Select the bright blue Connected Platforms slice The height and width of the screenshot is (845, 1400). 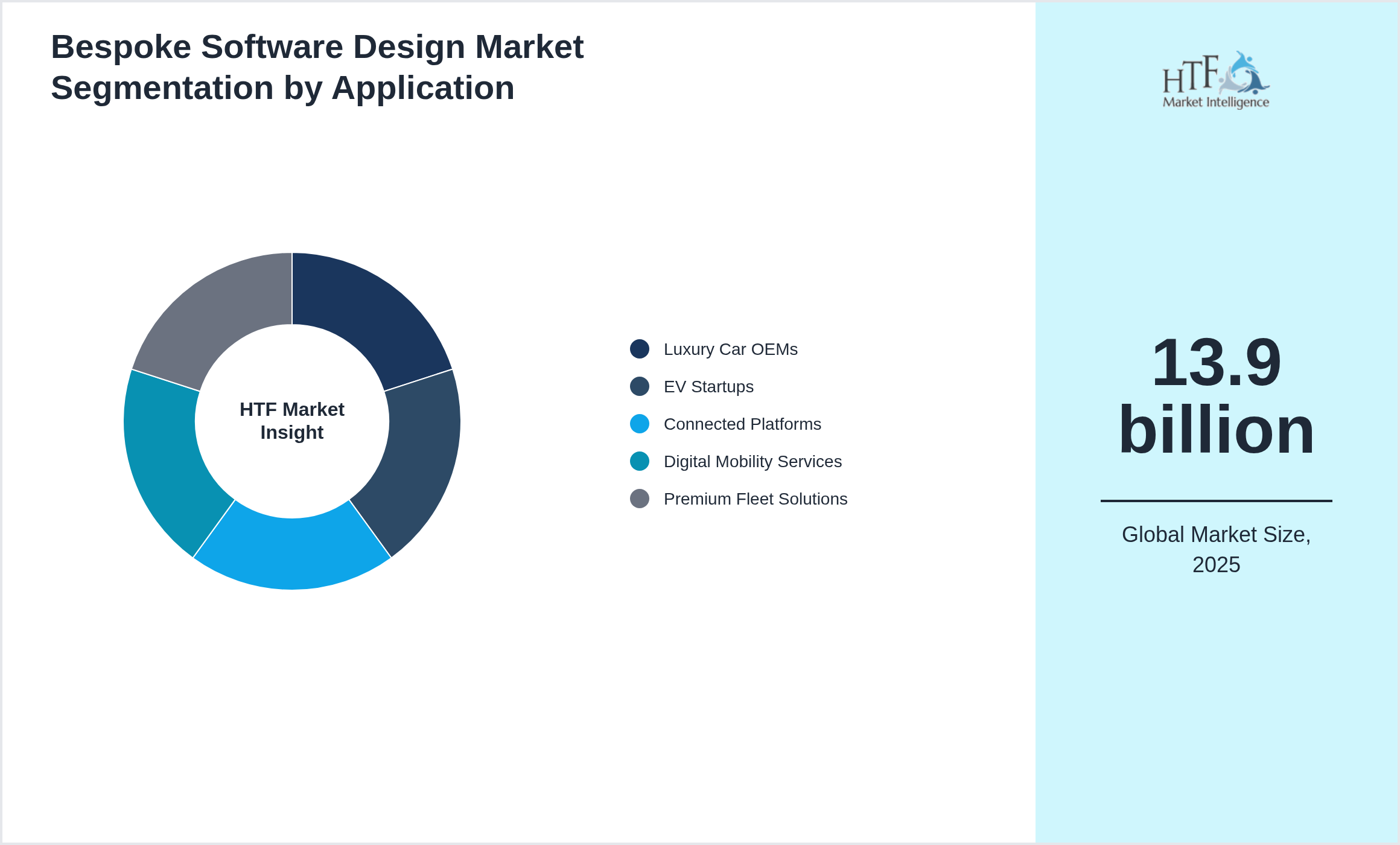click(x=292, y=553)
